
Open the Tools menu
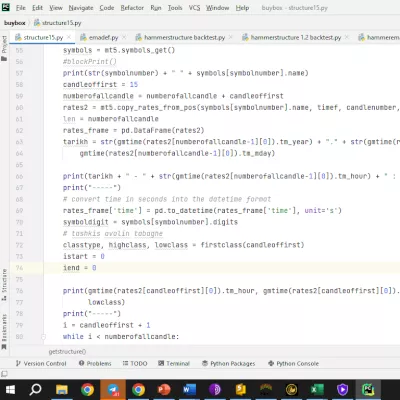[175, 8]
